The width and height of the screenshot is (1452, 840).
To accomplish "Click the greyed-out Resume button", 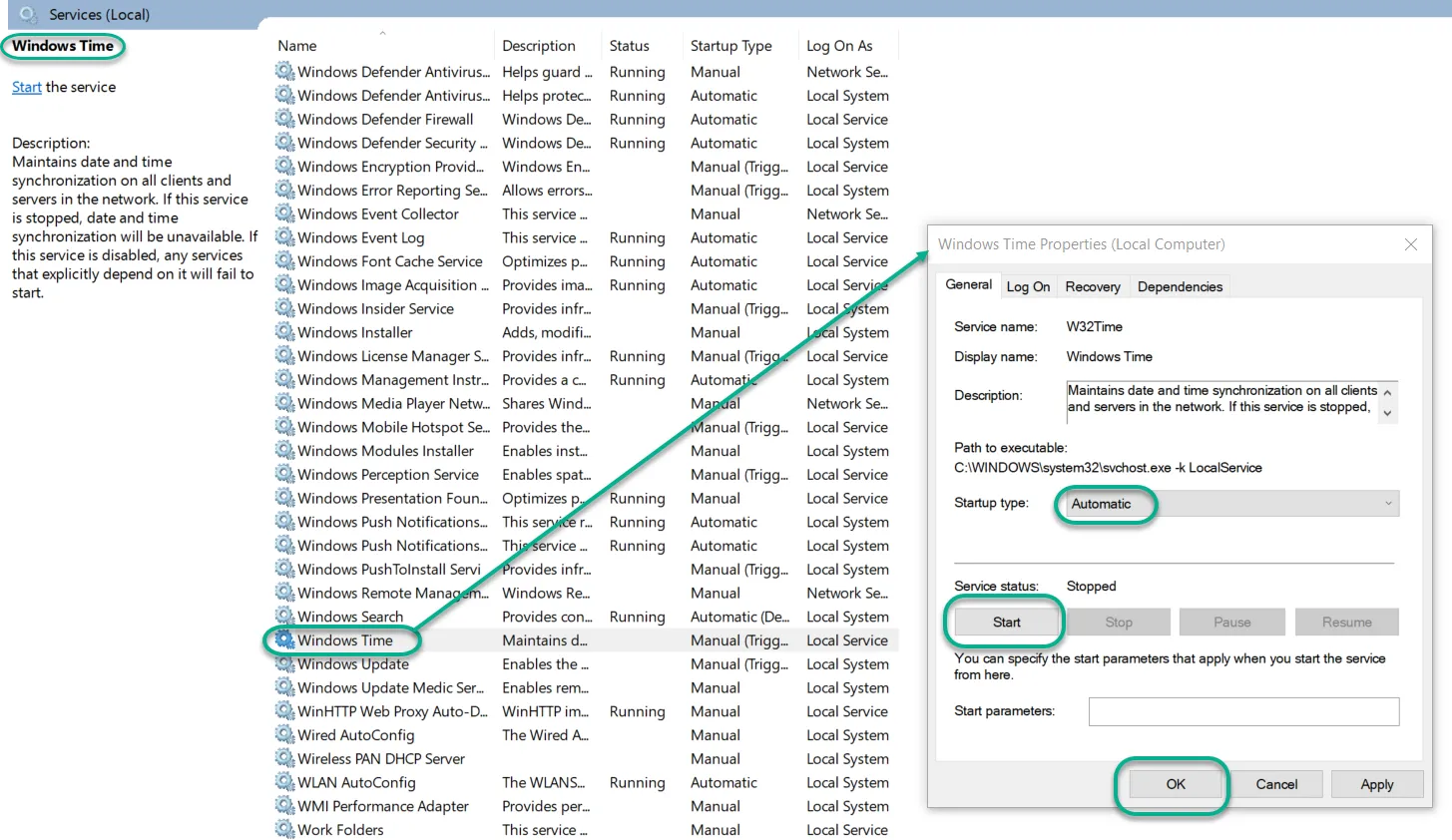I will (x=1346, y=622).
